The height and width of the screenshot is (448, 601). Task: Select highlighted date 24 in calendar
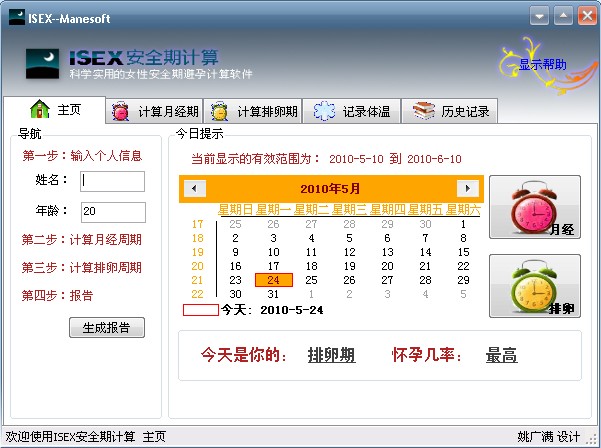coord(274,280)
